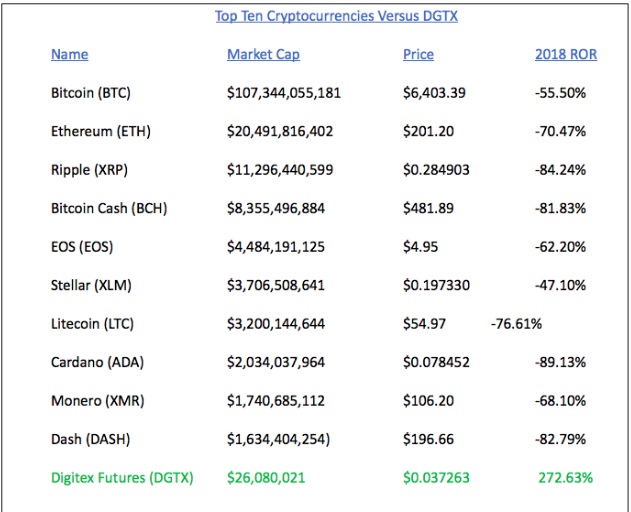Screen dimensions: 631x512
Task: Select the -81.83% ROR value
Action: [560, 209]
